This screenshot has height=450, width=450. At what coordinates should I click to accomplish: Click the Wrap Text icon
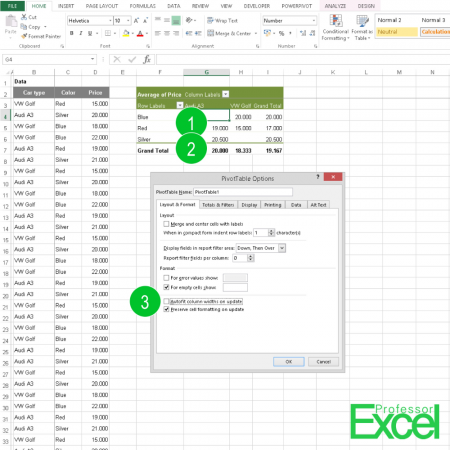tap(210, 21)
